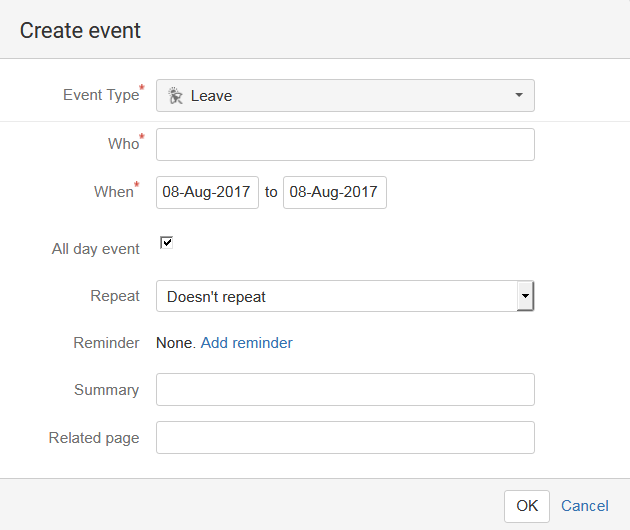
Task: Click the Add reminder link
Action: (x=246, y=343)
